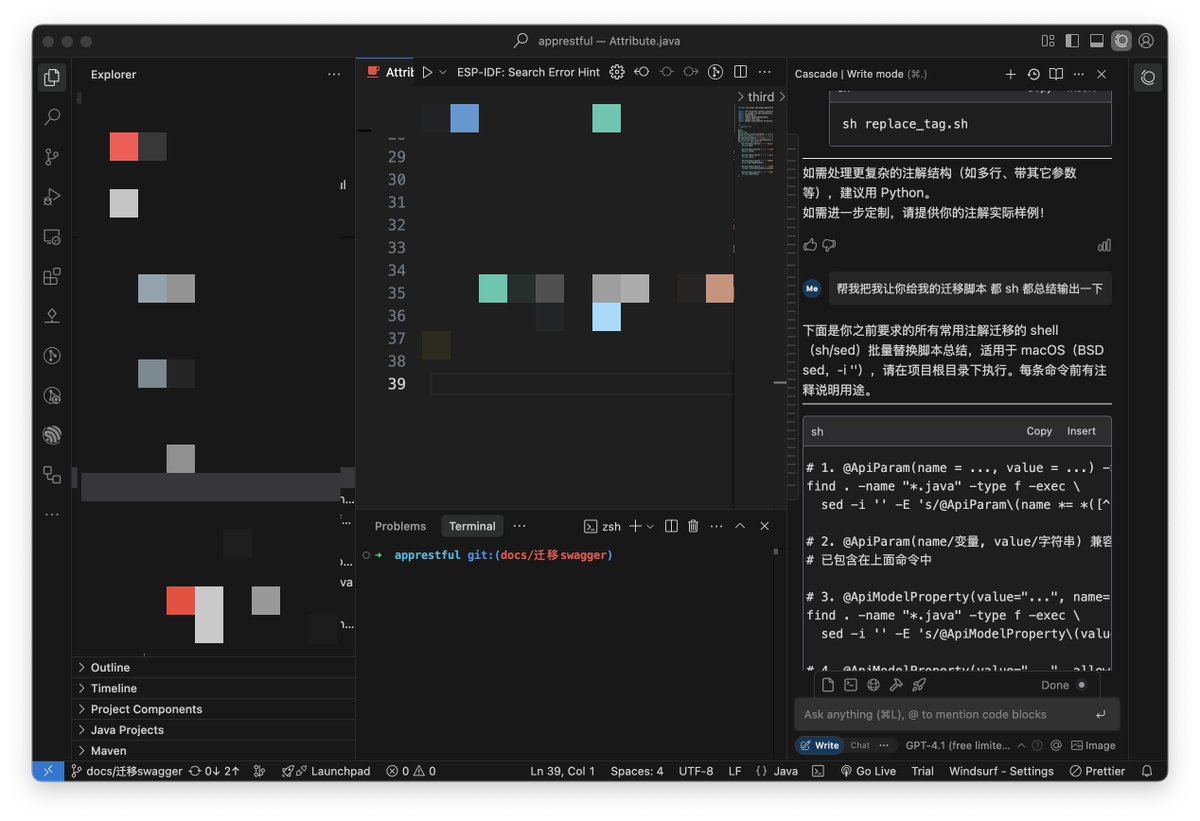Open Cascade conversation history clock icon

(x=1033, y=74)
